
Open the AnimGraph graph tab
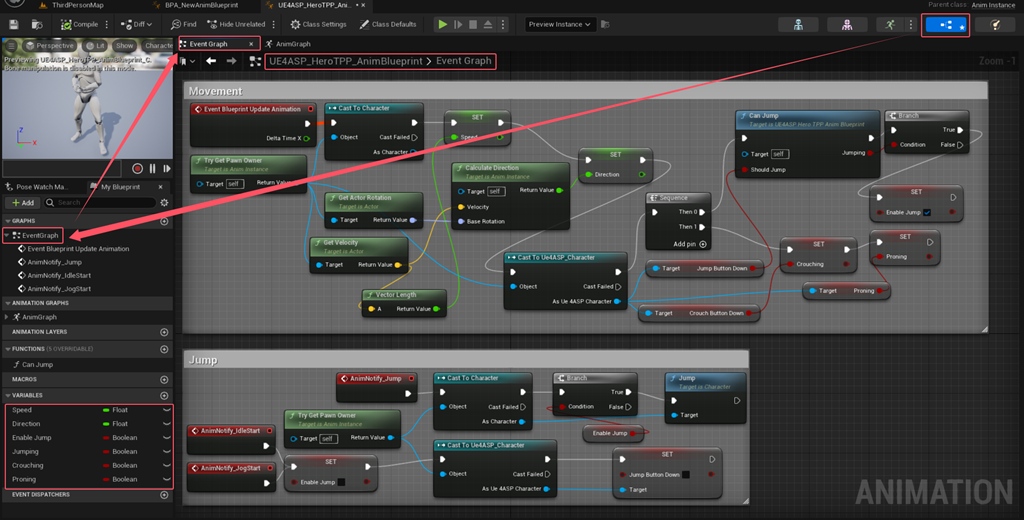click(287, 44)
